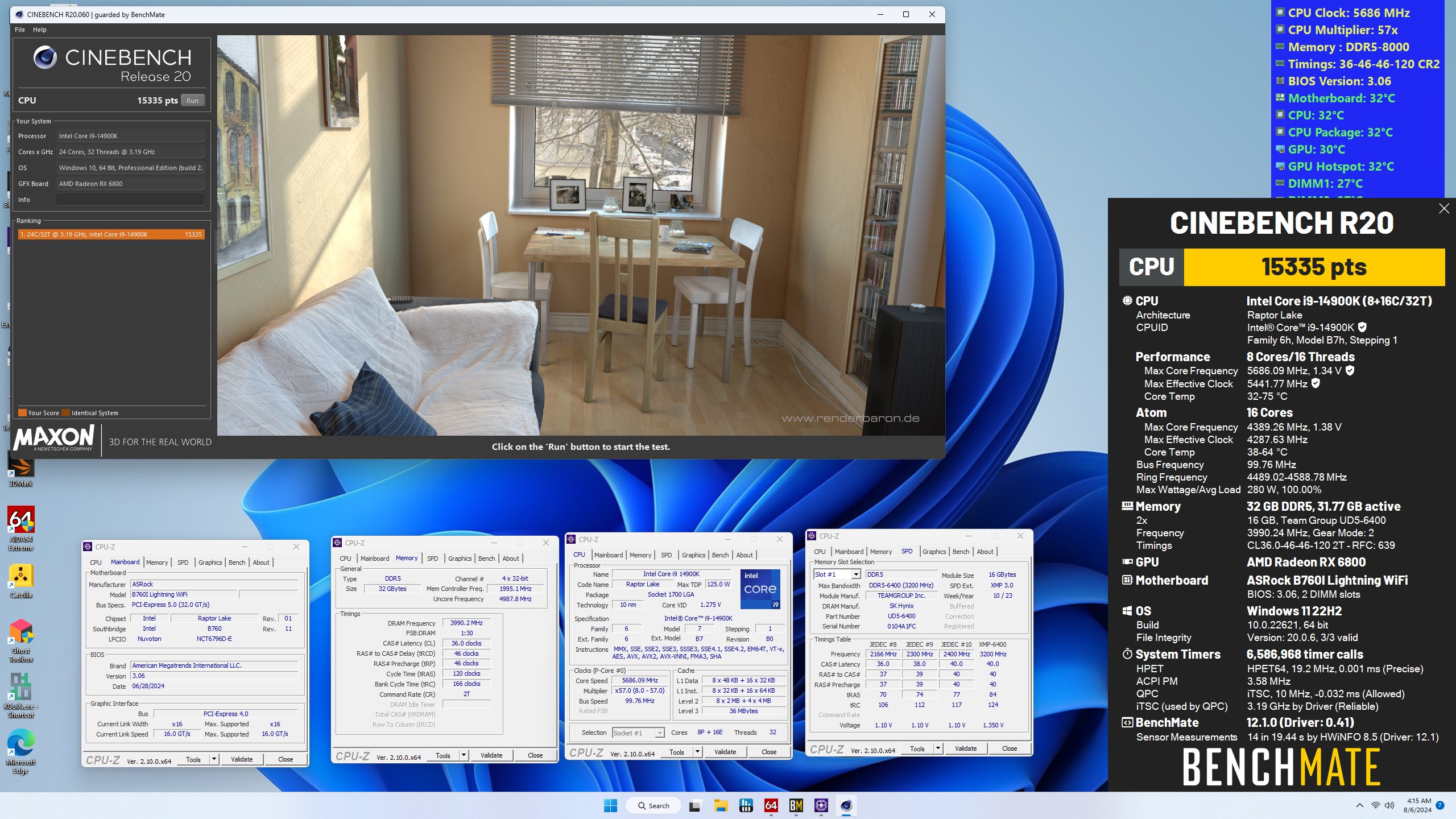Screen dimensions: 1456x819
Task: Expand Tools arrow in CPU-Z Memory window
Action: [464, 755]
